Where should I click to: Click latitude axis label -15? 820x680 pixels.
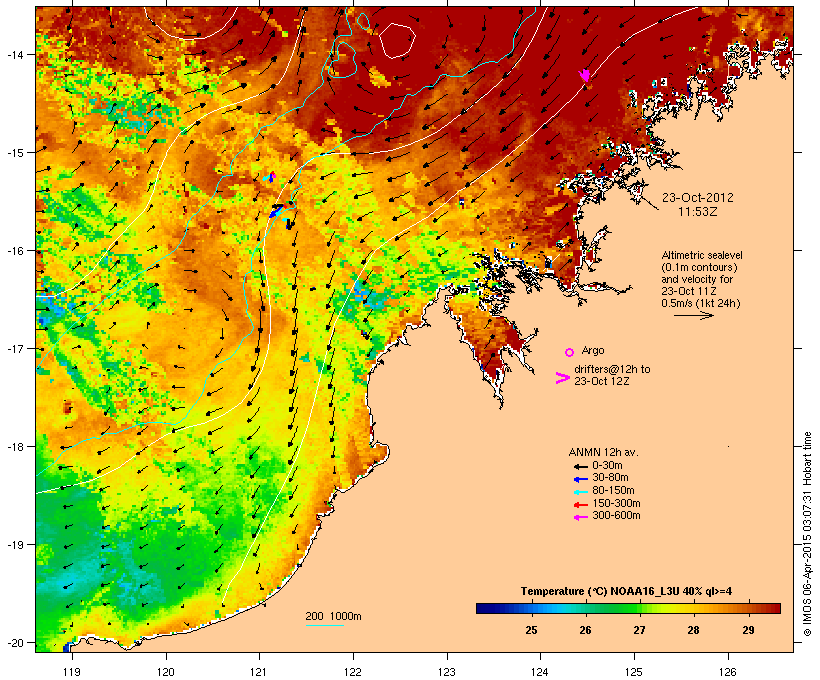[x=14, y=153]
